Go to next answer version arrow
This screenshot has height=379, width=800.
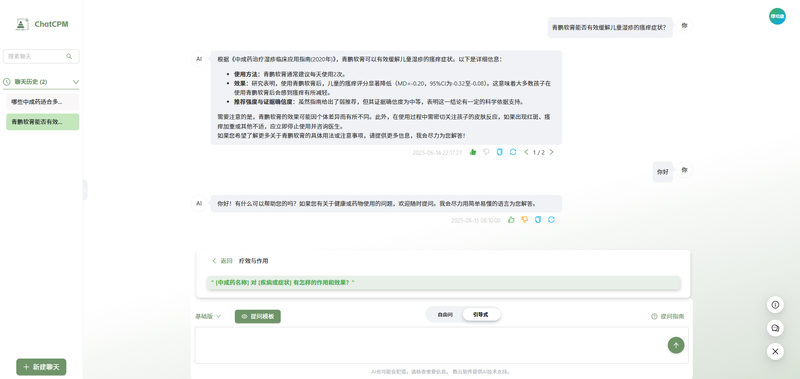551,152
